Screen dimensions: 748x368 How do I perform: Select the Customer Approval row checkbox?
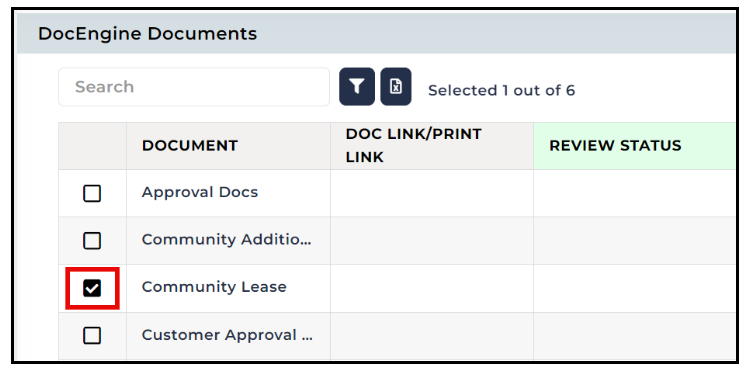point(92,336)
